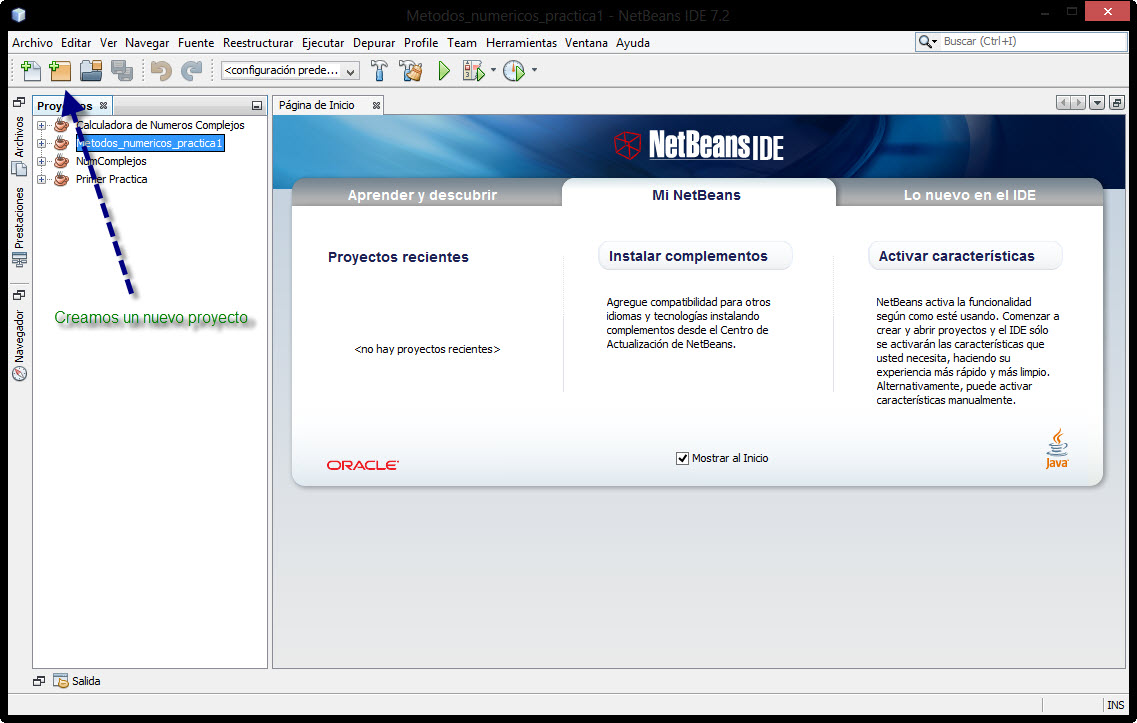Click the Página de Inicio tab
Viewport: 1137px width, 723px height.
click(317, 105)
